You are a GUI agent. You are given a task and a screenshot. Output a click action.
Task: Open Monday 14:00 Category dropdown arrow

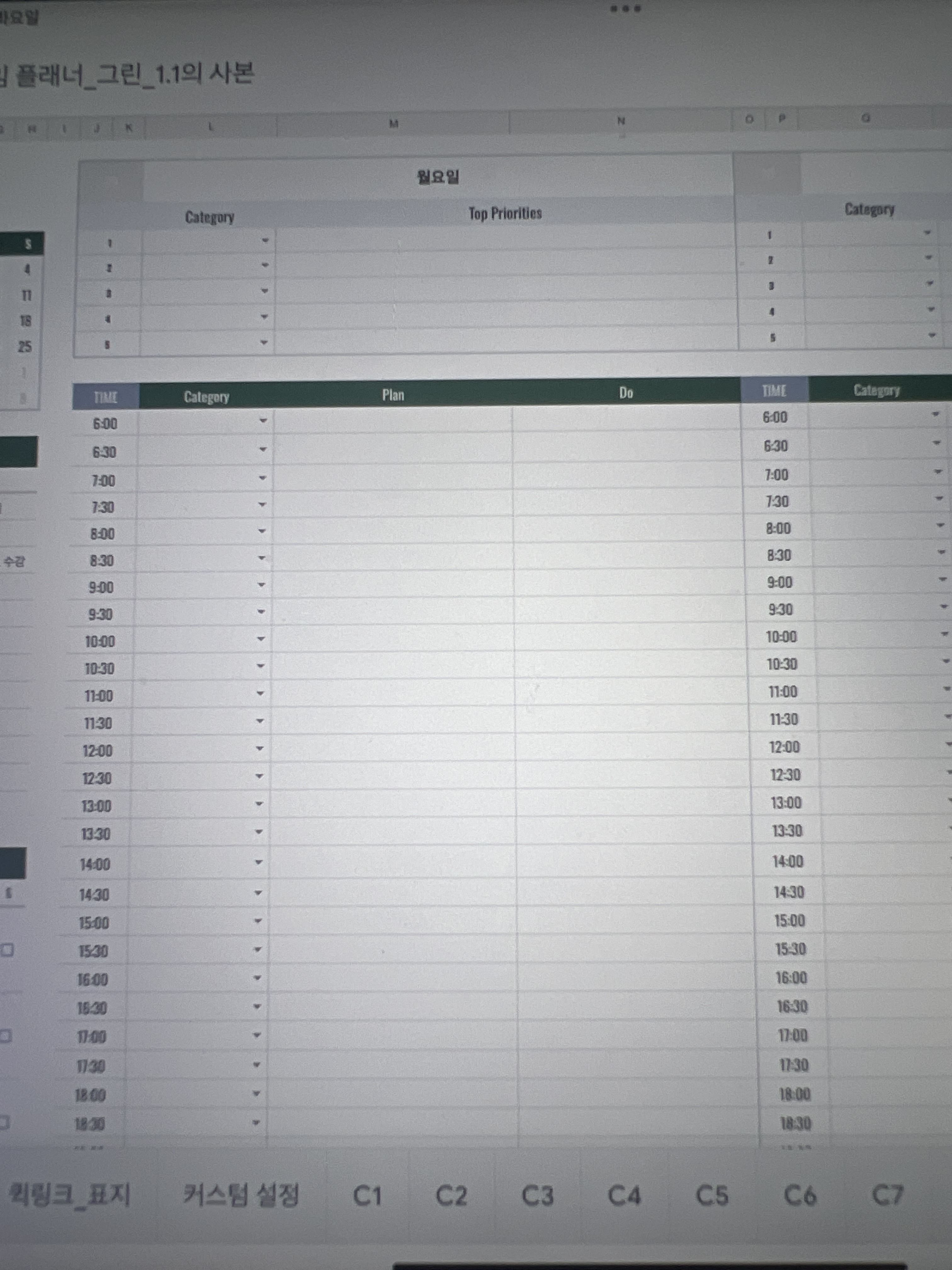point(258,862)
